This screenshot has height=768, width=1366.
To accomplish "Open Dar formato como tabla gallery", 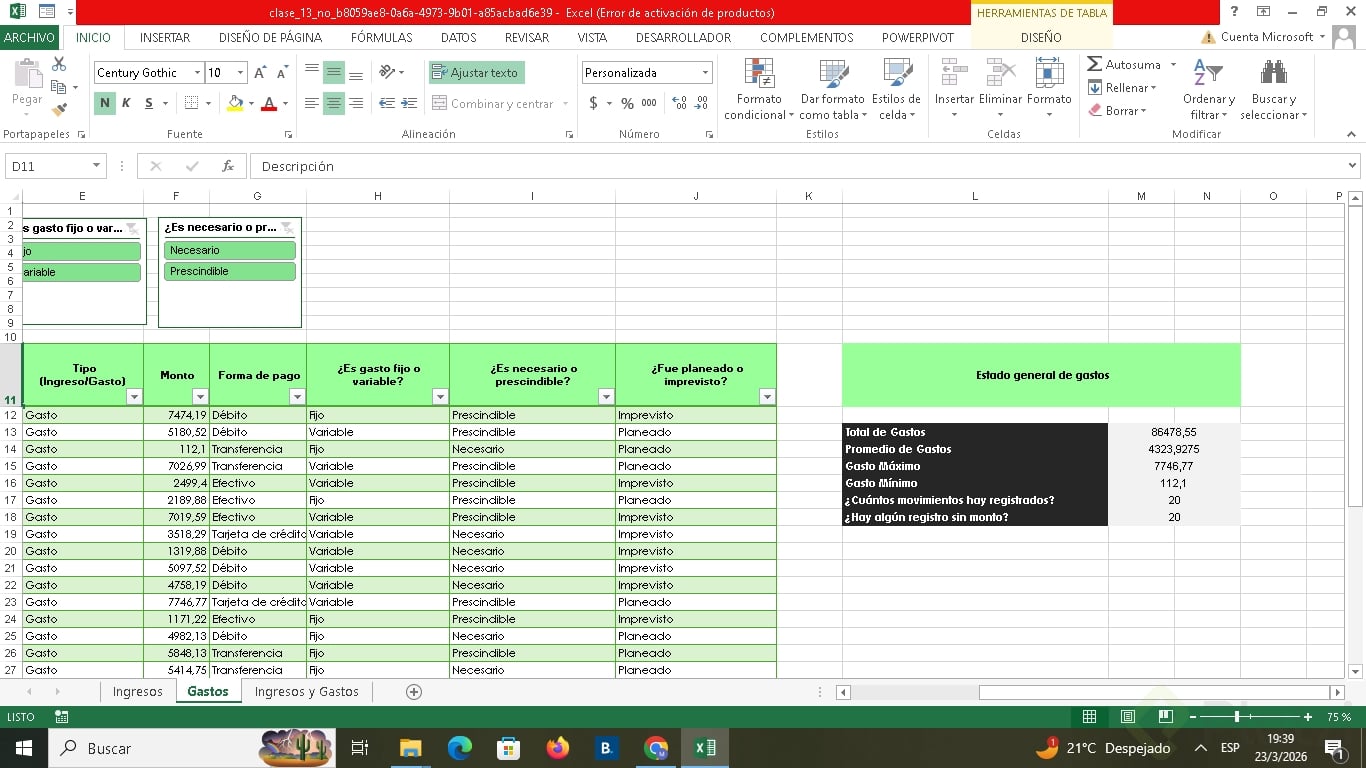I will coord(832,89).
